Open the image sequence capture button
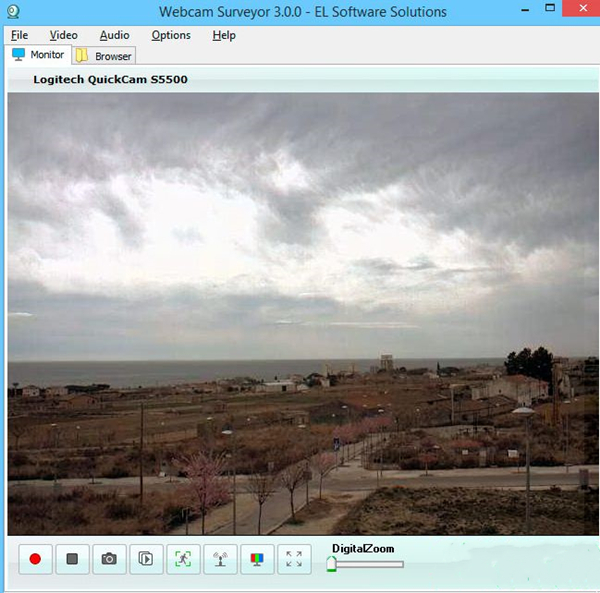 pos(146,559)
